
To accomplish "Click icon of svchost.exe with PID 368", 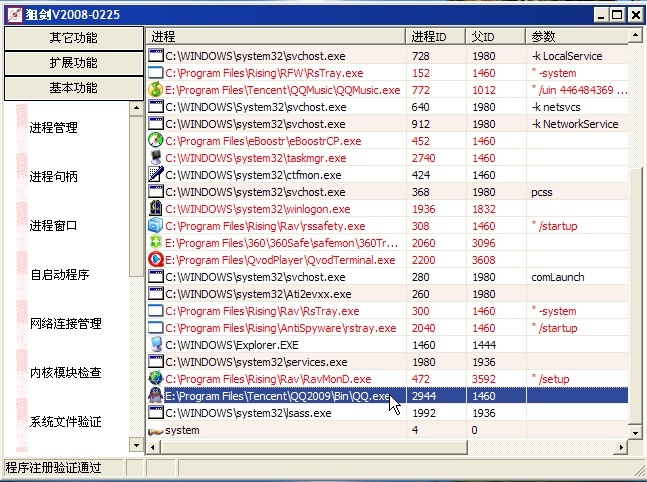I will pos(156,192).
